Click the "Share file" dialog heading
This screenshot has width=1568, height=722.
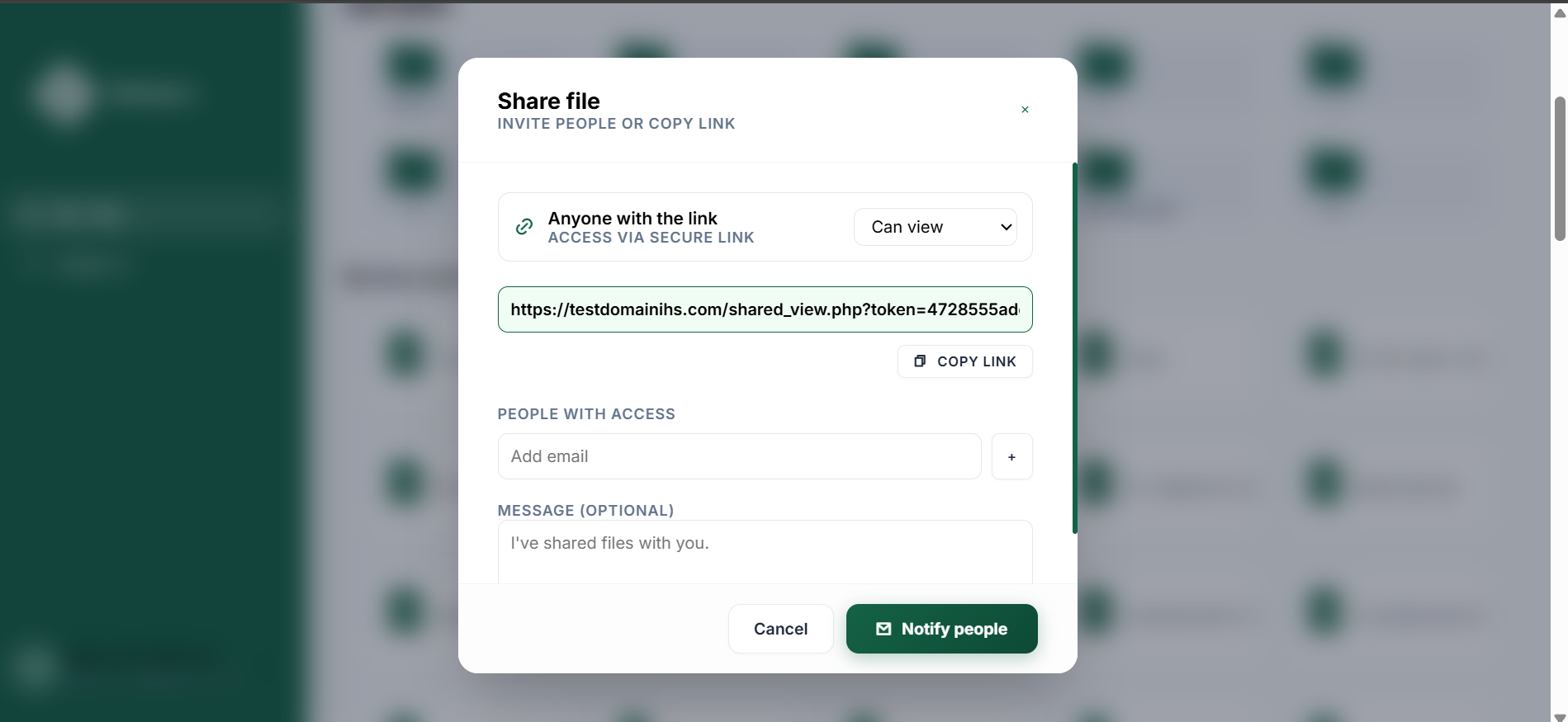(x=548, y=101)
